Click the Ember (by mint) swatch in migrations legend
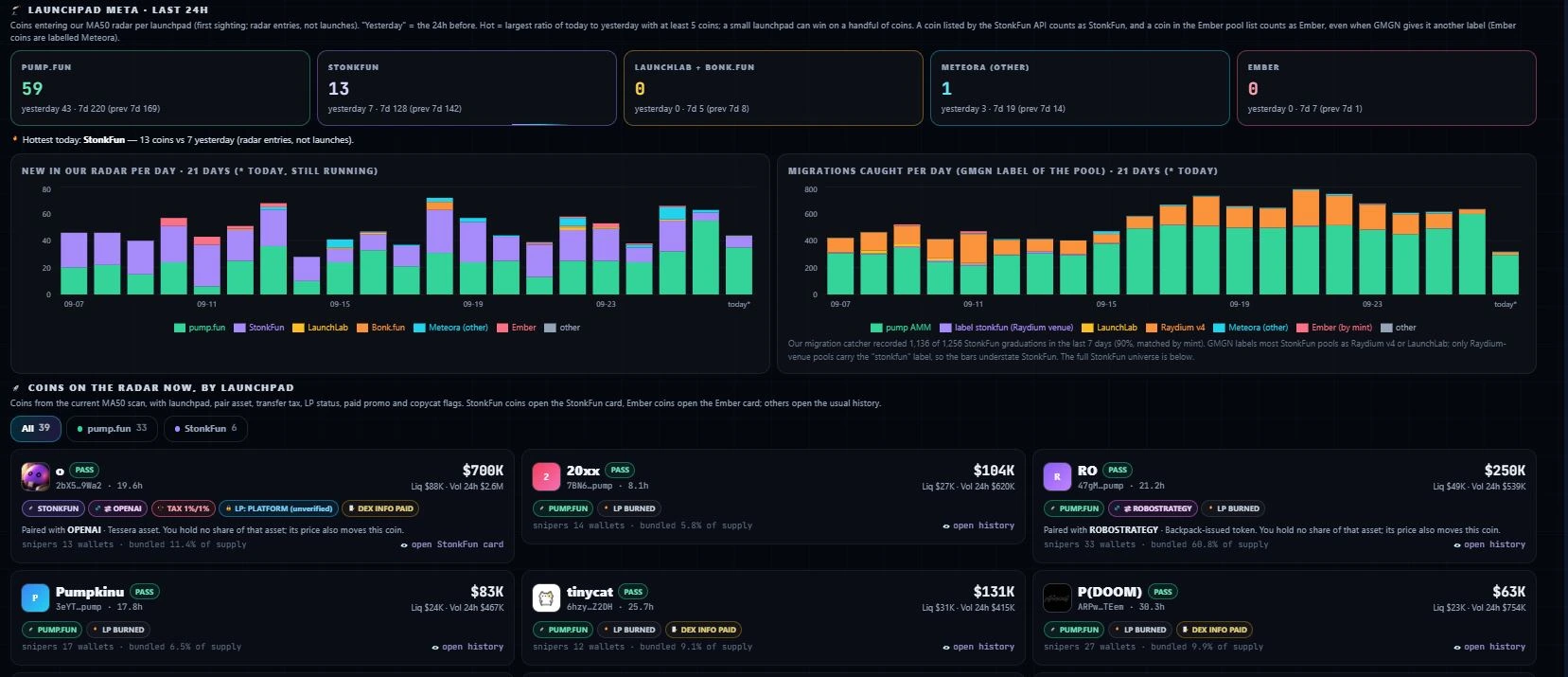The width and height of the screenshot is (1568, 677). pyautogui.click(x=1302, y=328)
